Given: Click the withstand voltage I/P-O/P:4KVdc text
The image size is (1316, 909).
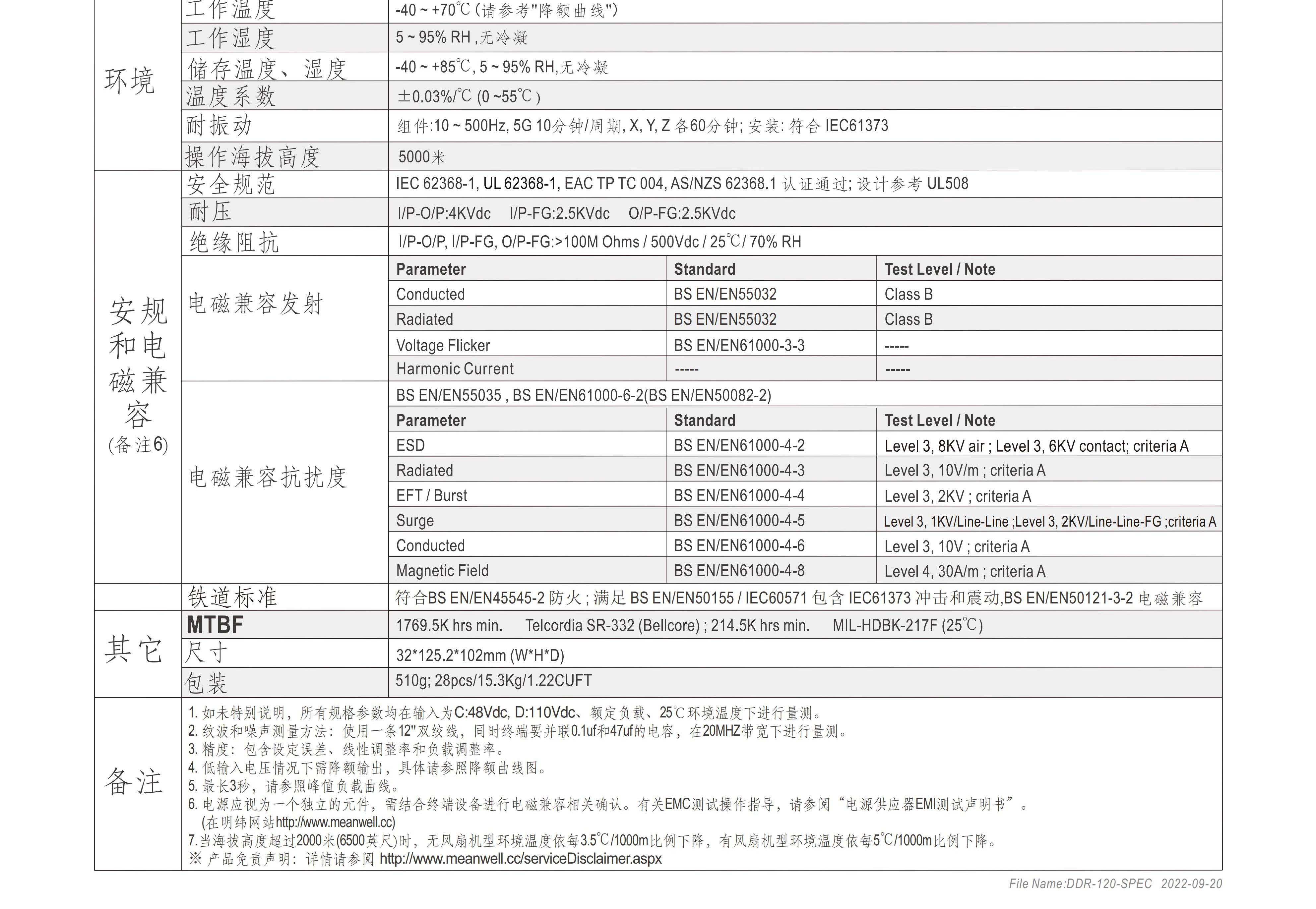Looking at the screenshot, I should point(444,214).
